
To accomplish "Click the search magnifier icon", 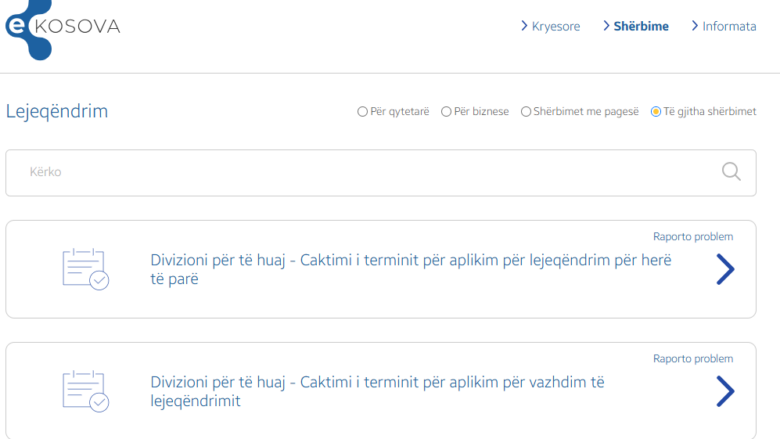I will 731,172.
